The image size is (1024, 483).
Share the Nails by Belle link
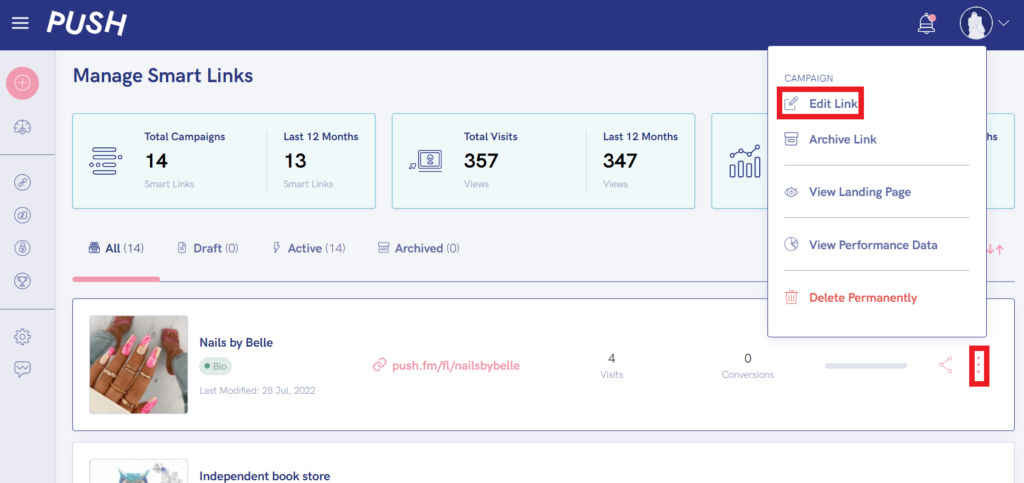945,365
